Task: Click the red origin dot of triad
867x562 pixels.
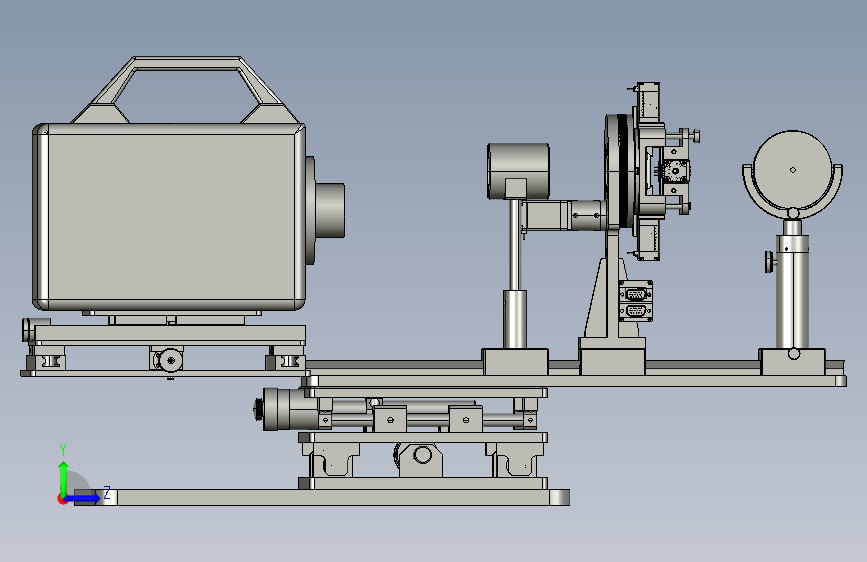Action: coord(62,499)
